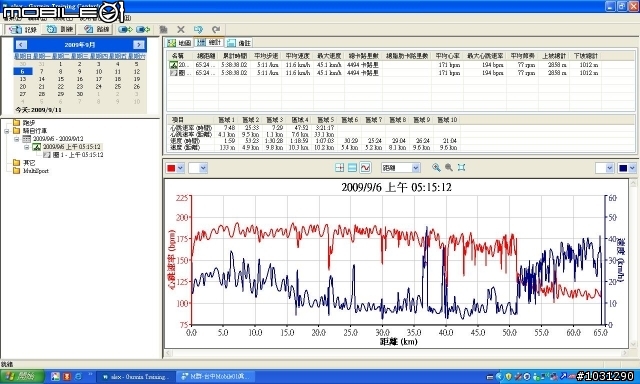The width and height of the screenshot is (640, 384).
Task: Toggle the crosshair grid chart button
Action: point(339,168)
